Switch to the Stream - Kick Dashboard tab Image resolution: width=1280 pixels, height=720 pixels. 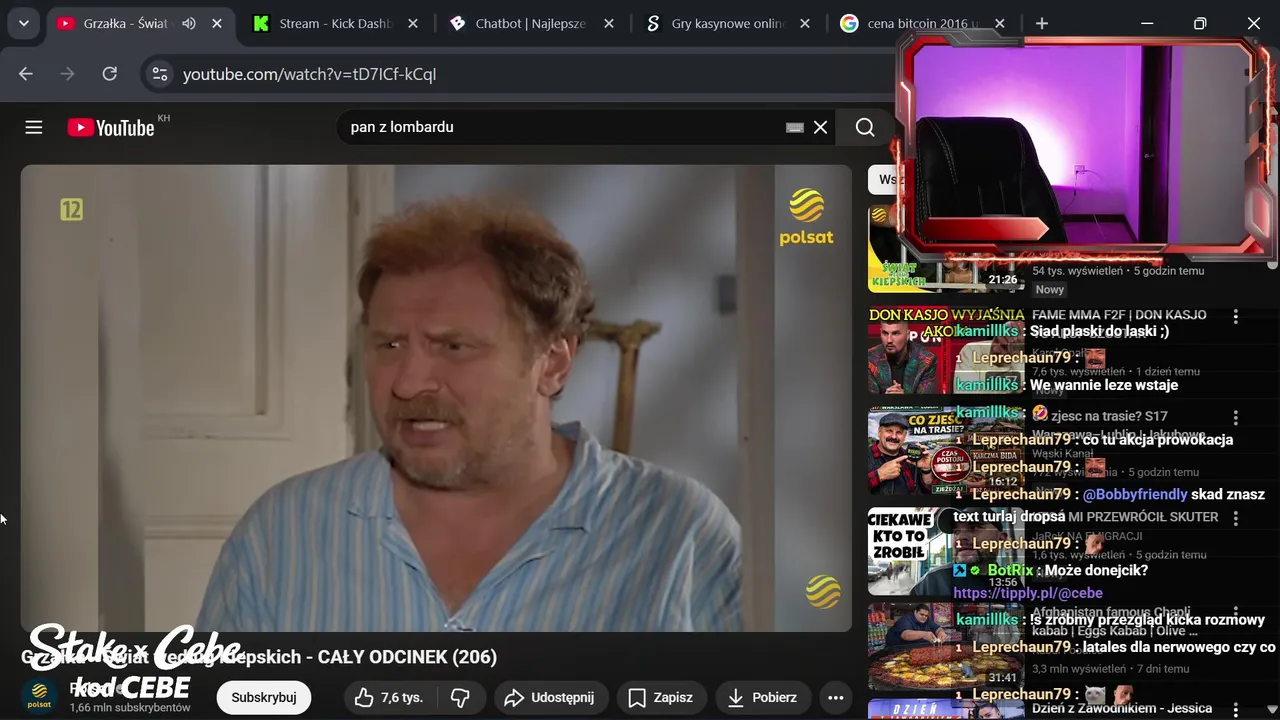(x=337, y=23)
